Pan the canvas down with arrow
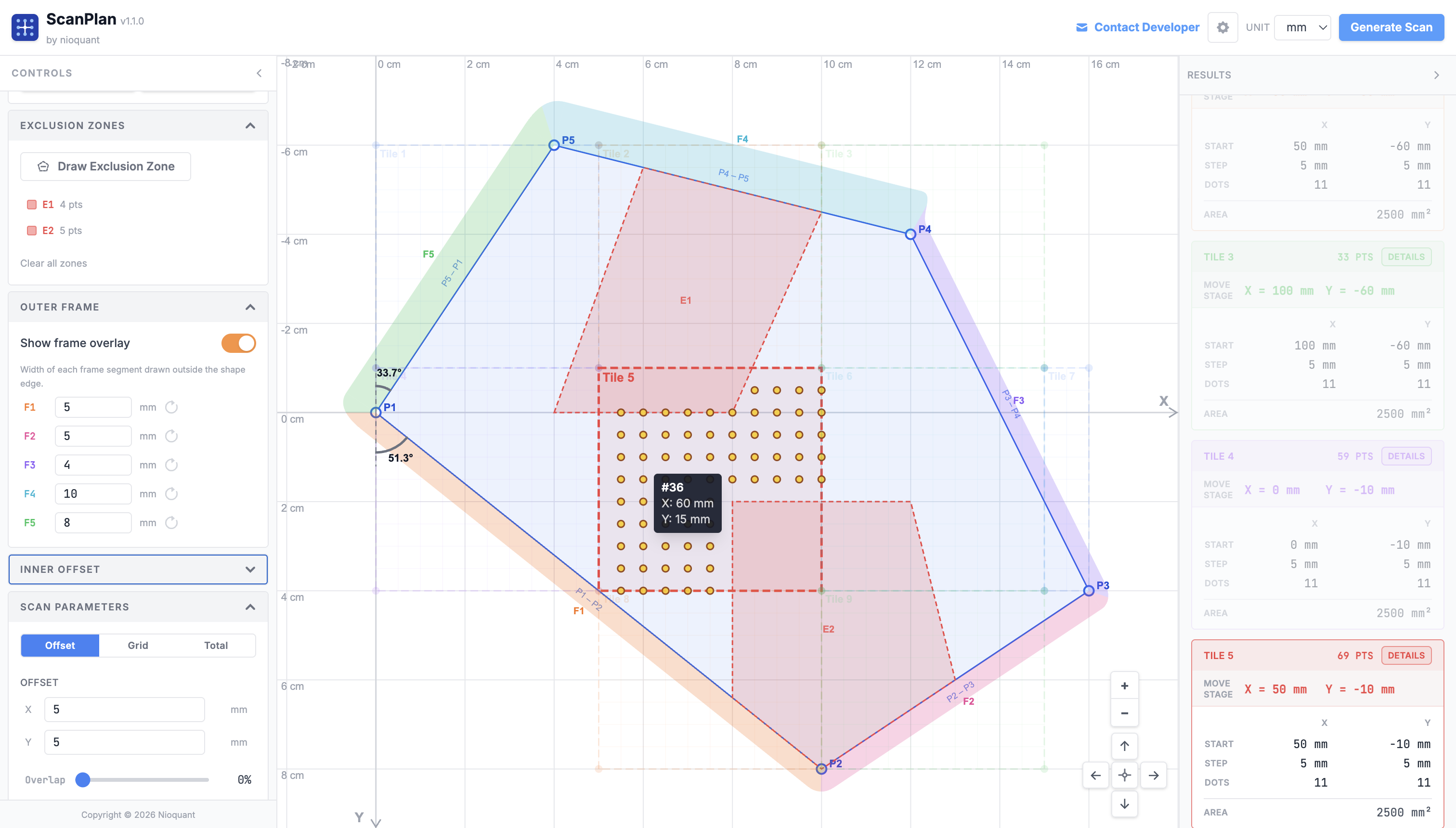1456x828 pixels. pos(1124,804)
